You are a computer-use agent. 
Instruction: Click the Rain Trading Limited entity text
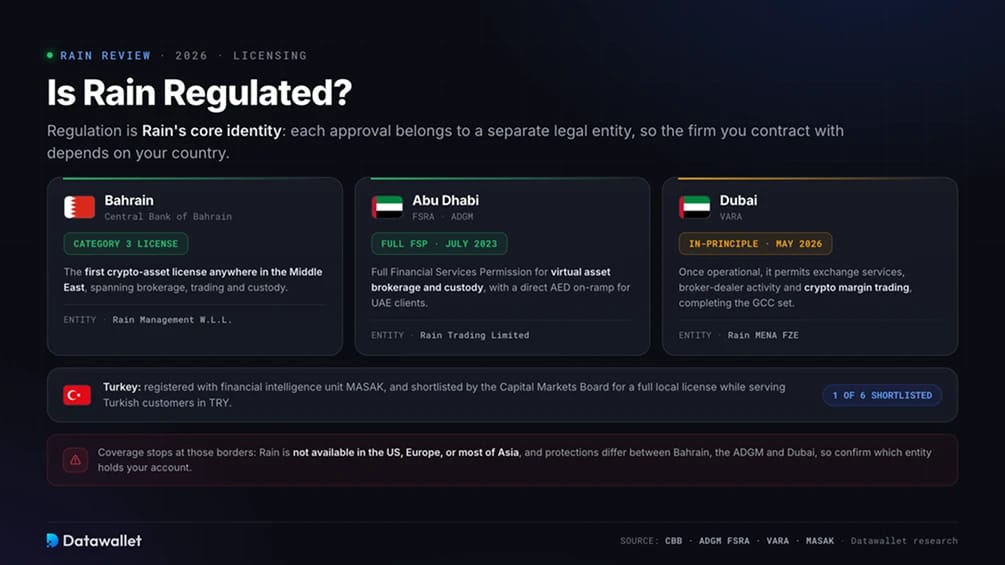(x=474, y=335)
